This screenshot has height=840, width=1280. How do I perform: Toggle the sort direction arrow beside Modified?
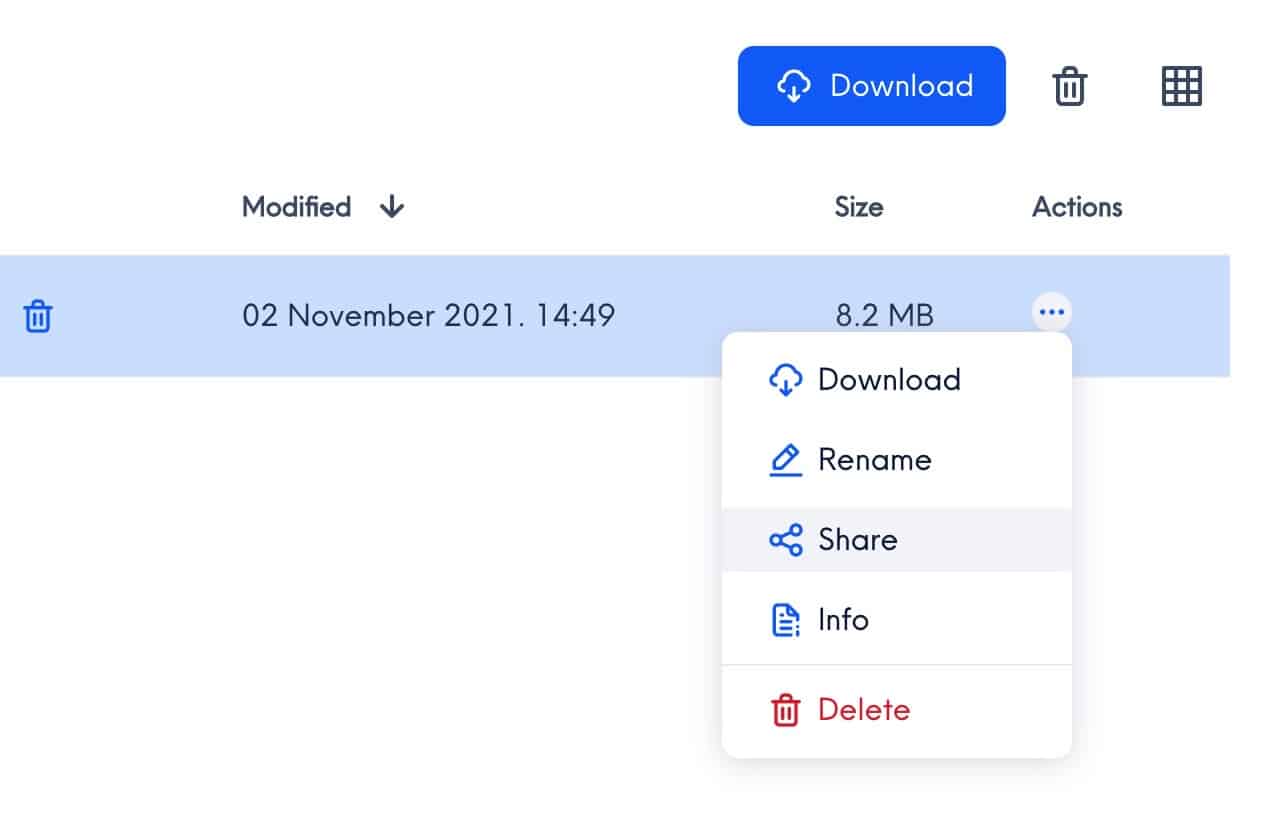coord(392,207)
